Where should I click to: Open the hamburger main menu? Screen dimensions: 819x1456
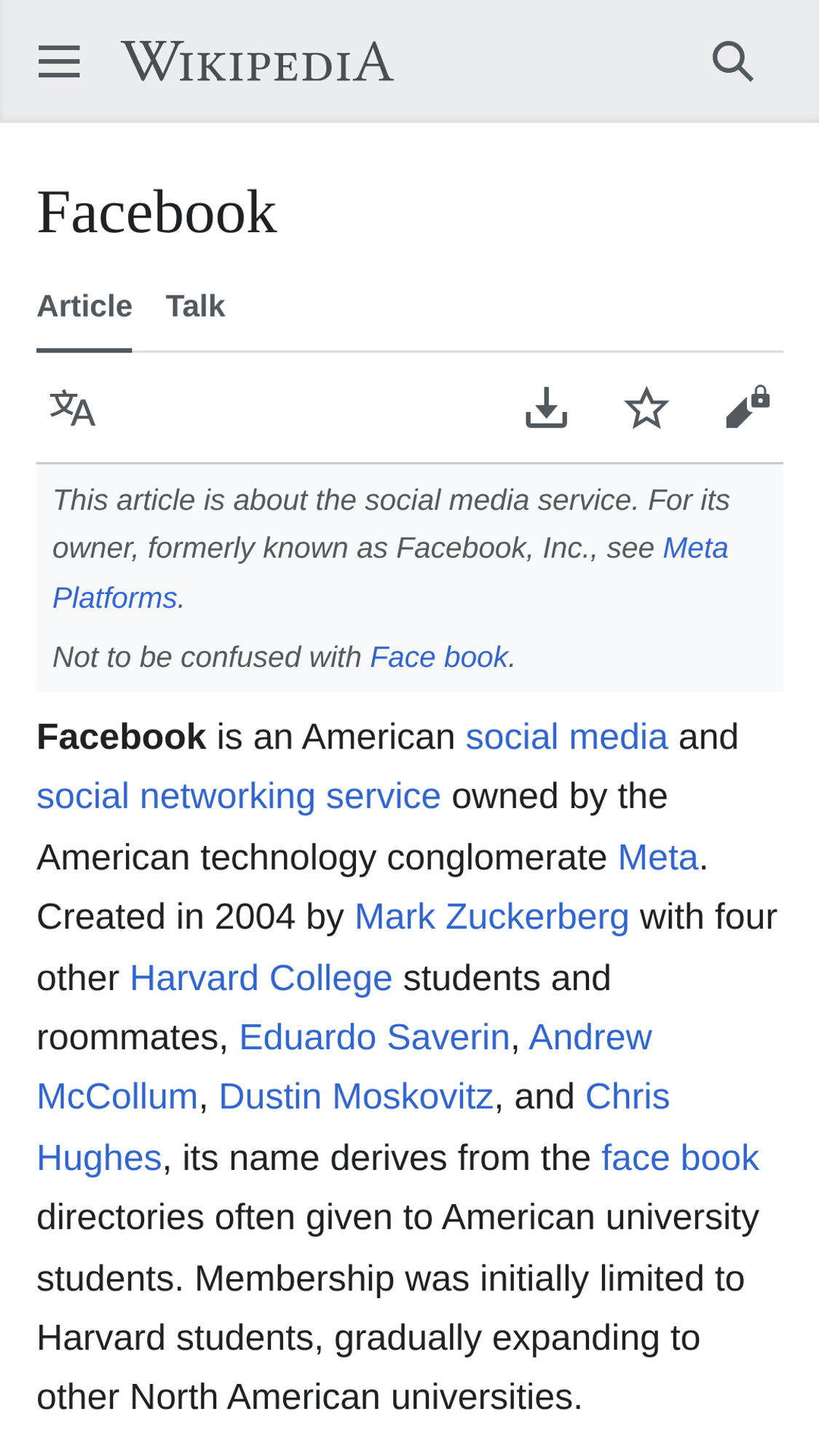pyautogui.click(x=59, y=61)
